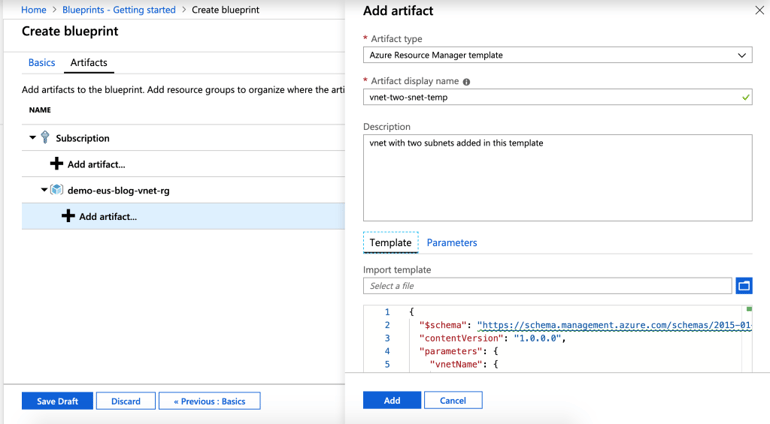Click the Add button
Screen dimensions: 770x424
coord(392,400)
